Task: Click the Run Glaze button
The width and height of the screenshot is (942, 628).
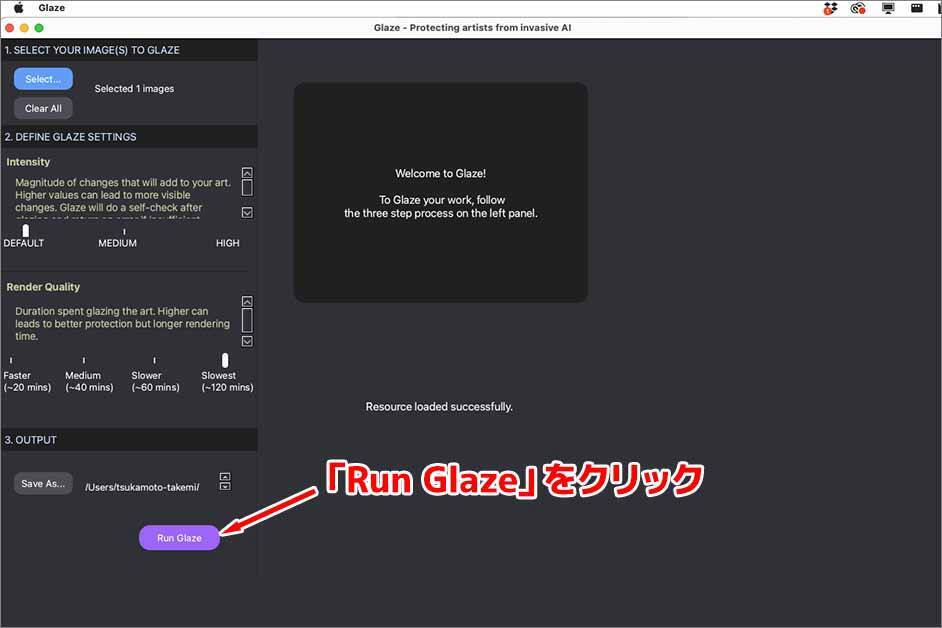Action: click(x=179, y=538)
